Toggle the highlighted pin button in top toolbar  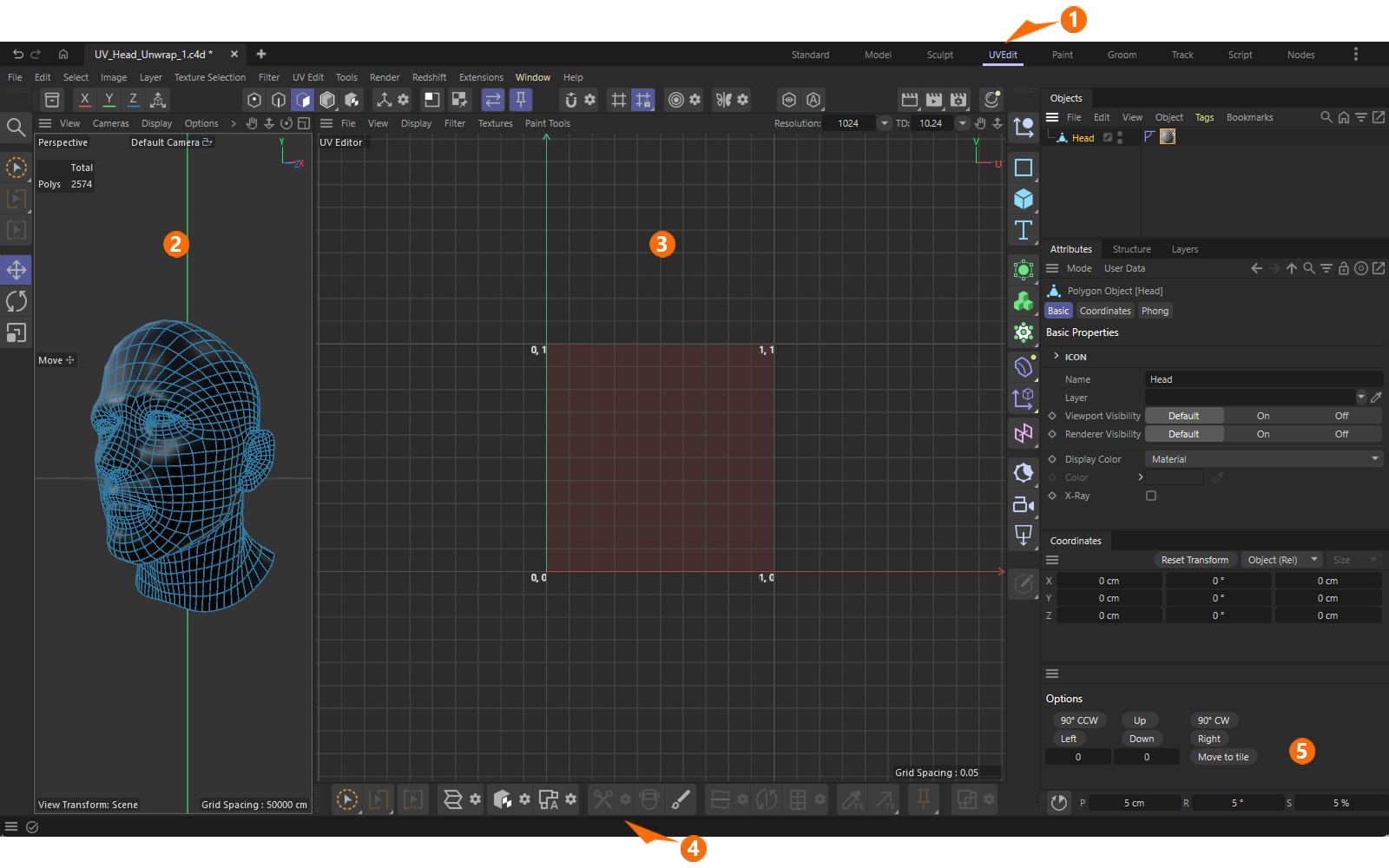521,100
